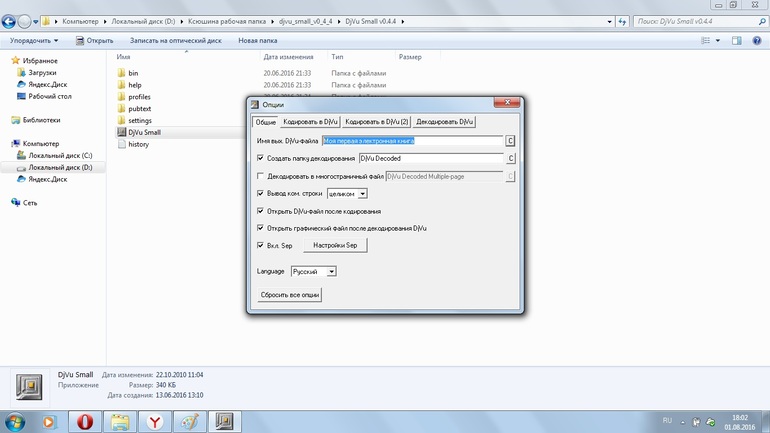Open the Windows Start menu
This screenshot has height=433, width=770.
pos(14,422)
